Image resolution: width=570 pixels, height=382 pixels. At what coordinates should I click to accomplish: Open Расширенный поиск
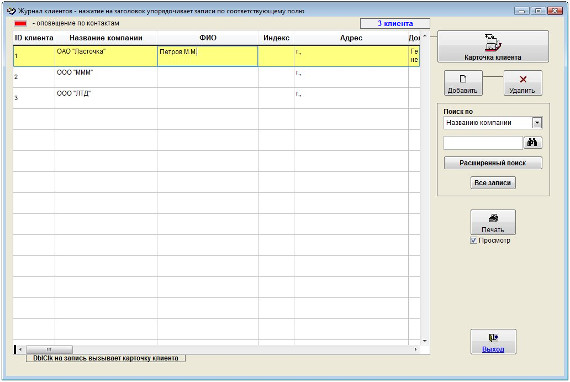click(x=493, y=163)
